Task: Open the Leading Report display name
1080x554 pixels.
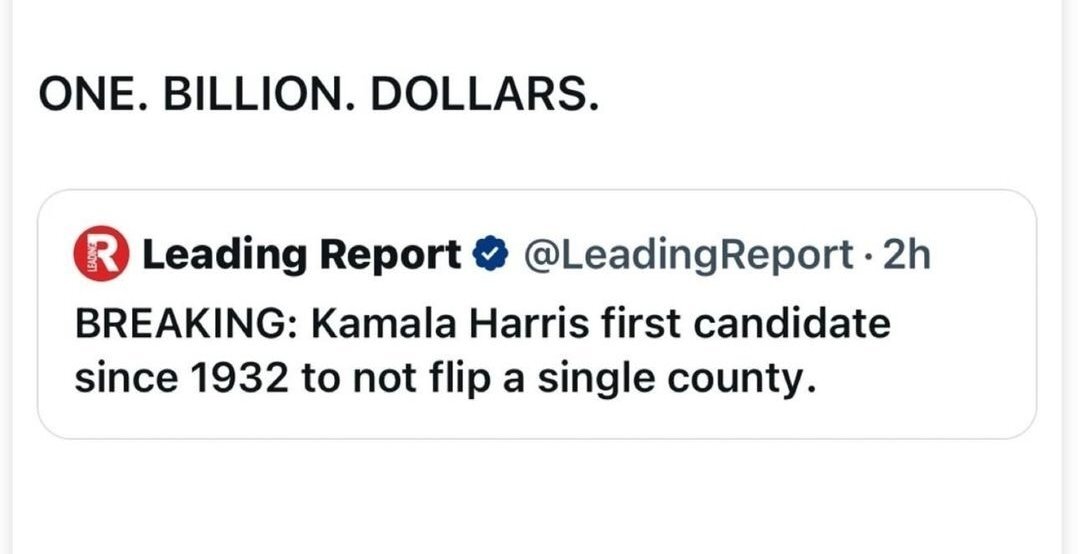Action: point(301,257)
